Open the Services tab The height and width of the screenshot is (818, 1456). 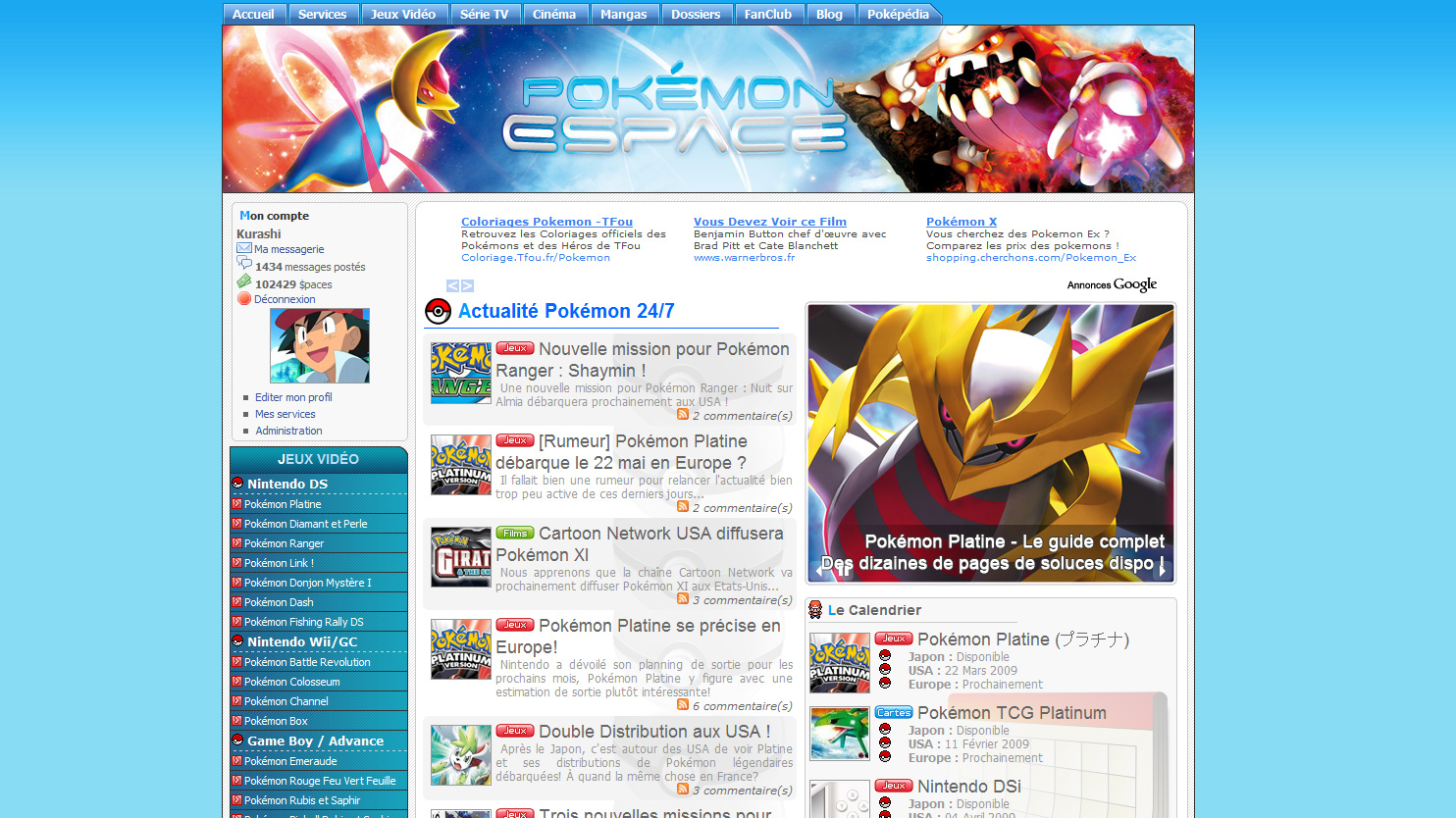point(323,14)
